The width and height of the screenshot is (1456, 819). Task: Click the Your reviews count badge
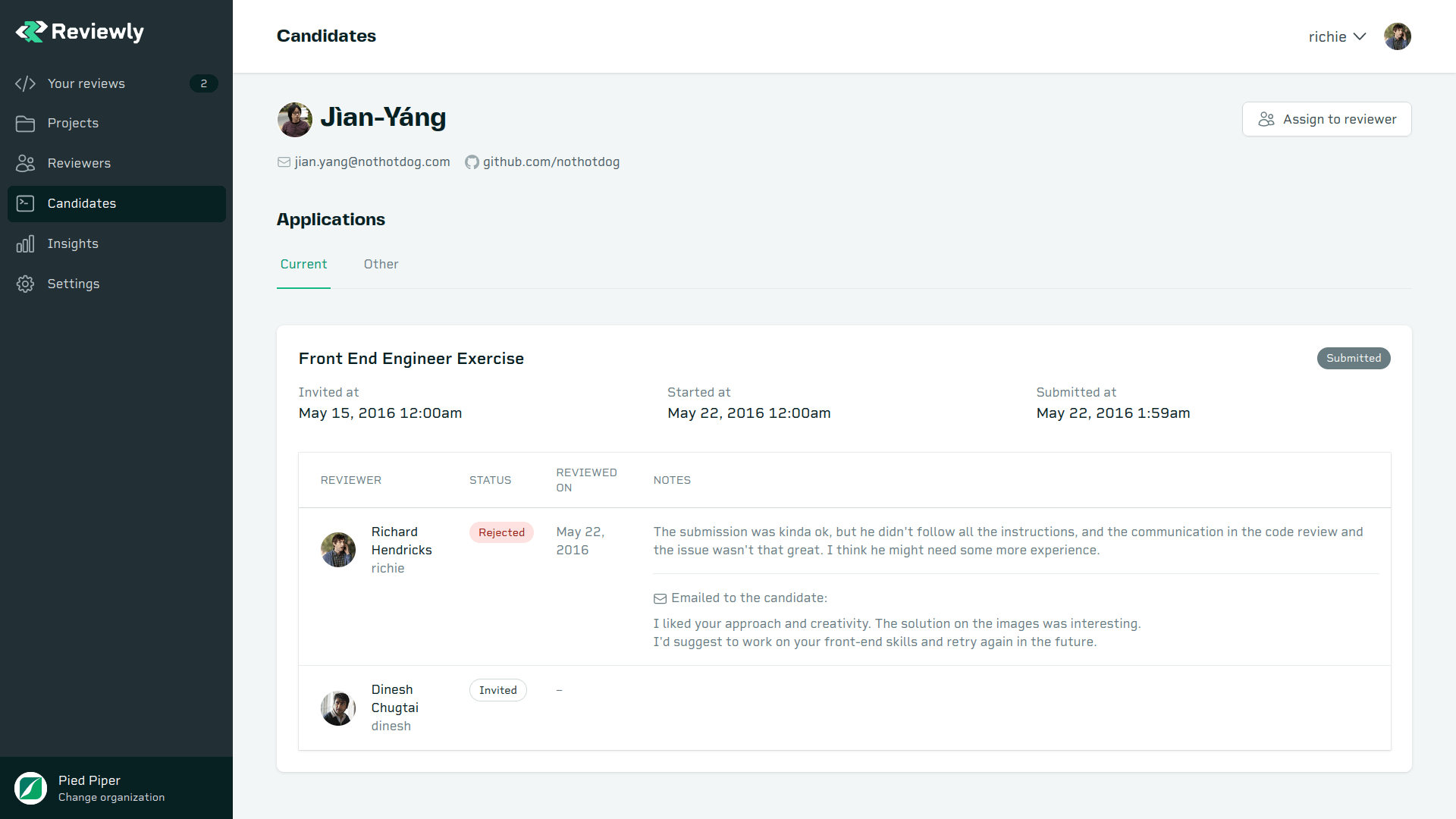[x=203, y=83]
